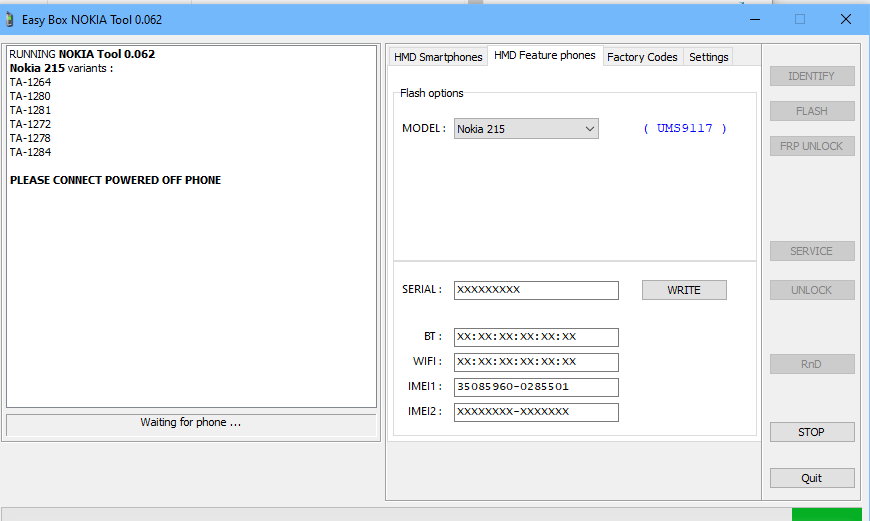Click the green progress bar segment
Image resolution: width=870 pixels, height=521 pixels.
826,514
